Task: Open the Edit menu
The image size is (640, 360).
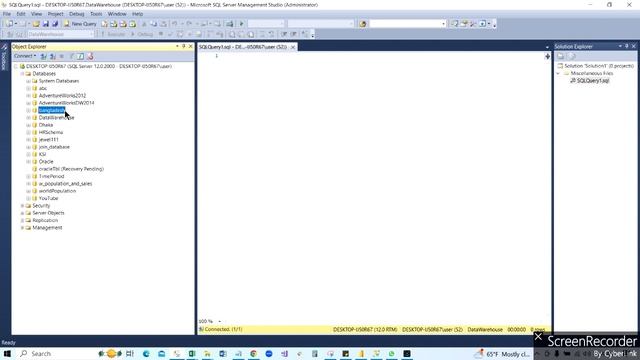Action: pos(21,14)
